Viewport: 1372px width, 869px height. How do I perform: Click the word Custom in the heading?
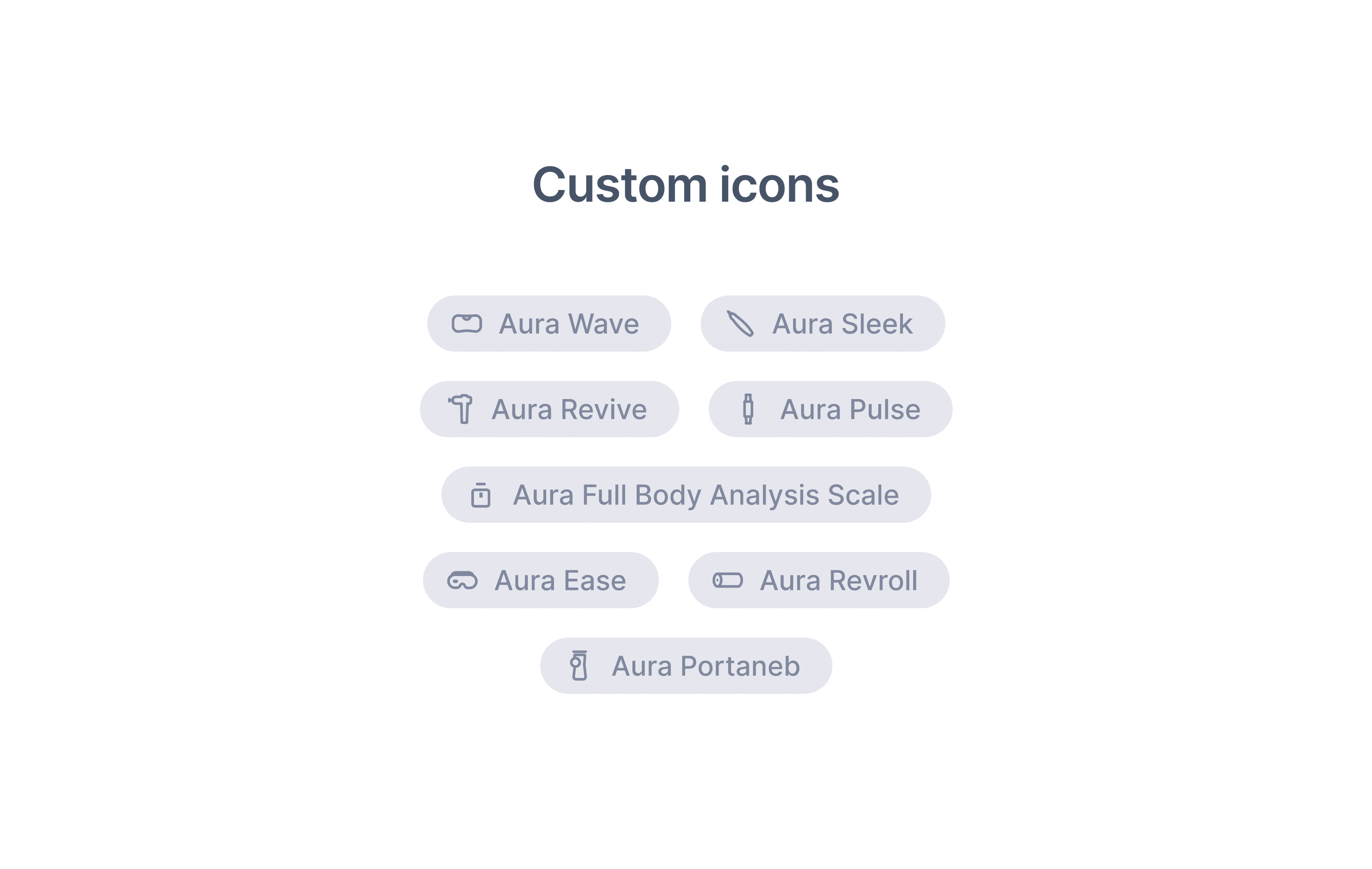click(x=620, y=185)
